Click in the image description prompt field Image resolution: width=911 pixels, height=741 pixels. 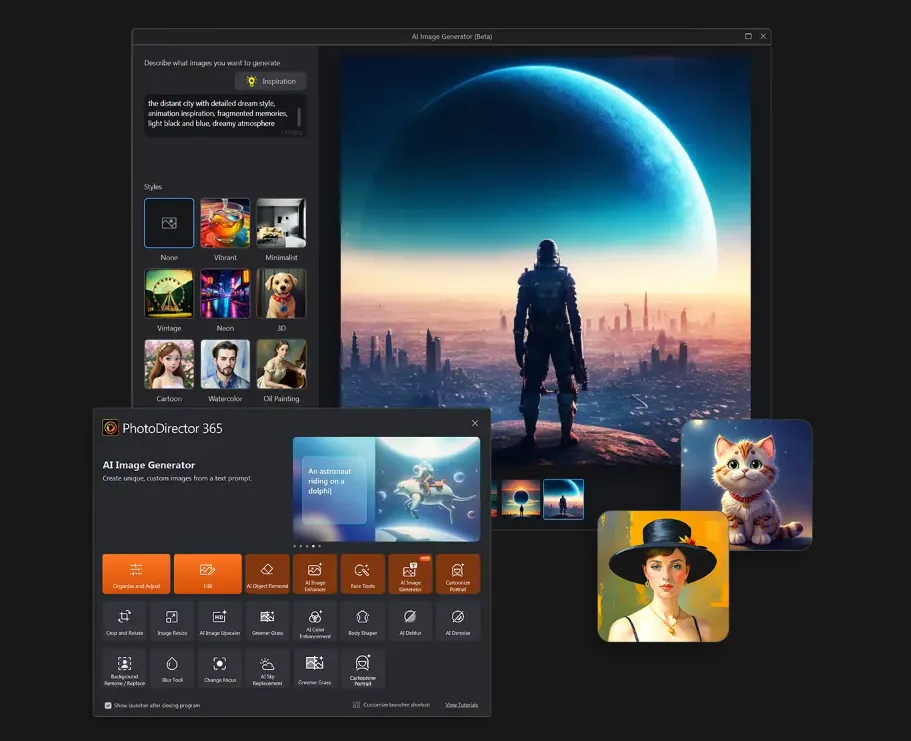point(225,116)
